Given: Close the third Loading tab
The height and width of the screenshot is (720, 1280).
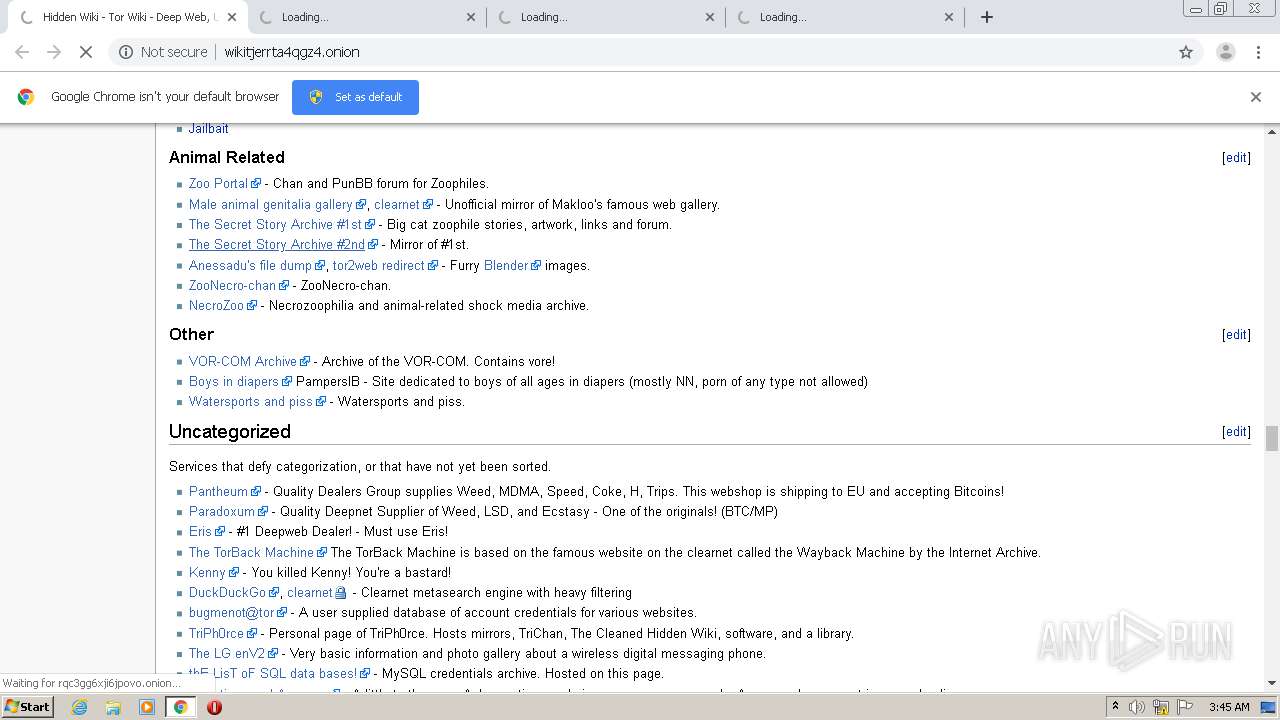Looking at the screenshot, I should click(710, 17).
